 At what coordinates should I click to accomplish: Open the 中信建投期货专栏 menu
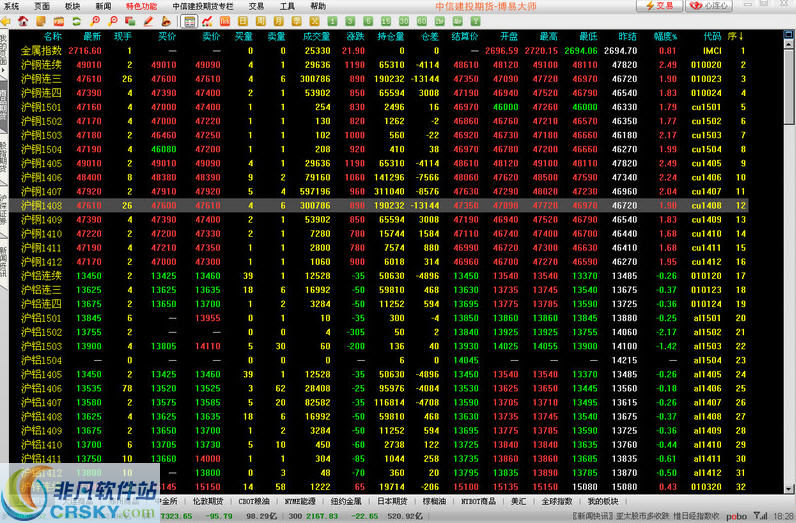pos(203,6)
